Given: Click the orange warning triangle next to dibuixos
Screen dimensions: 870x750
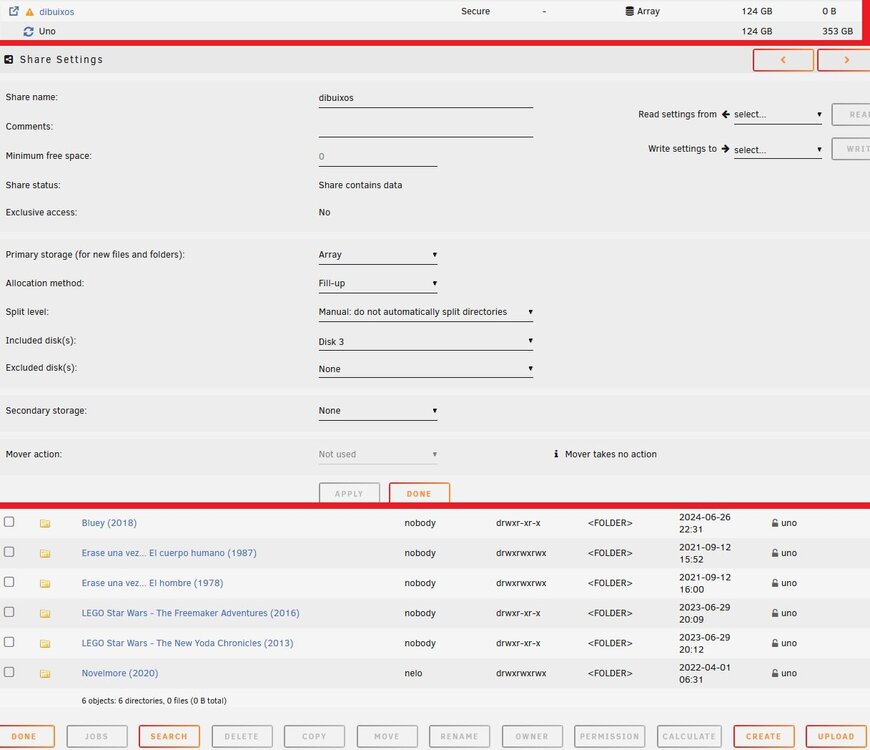Looking at the screenshot, I should coord(30,12).
